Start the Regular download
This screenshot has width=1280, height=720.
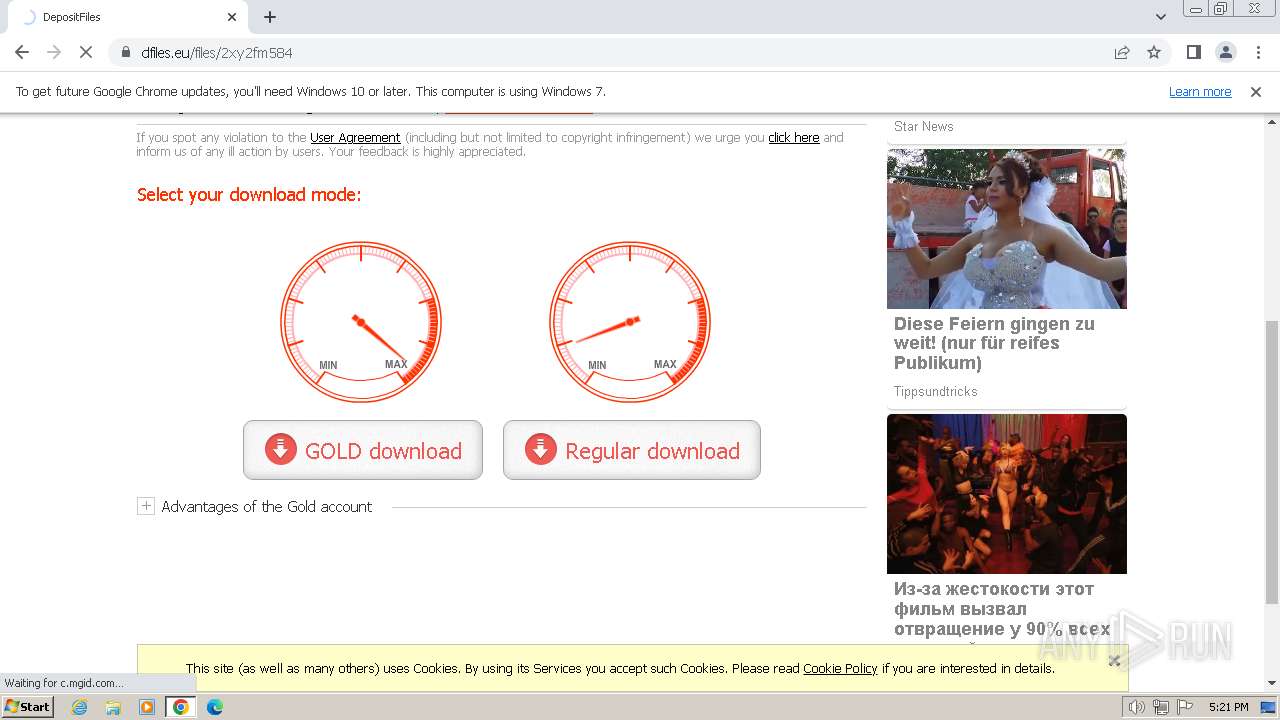coord(632,450)
